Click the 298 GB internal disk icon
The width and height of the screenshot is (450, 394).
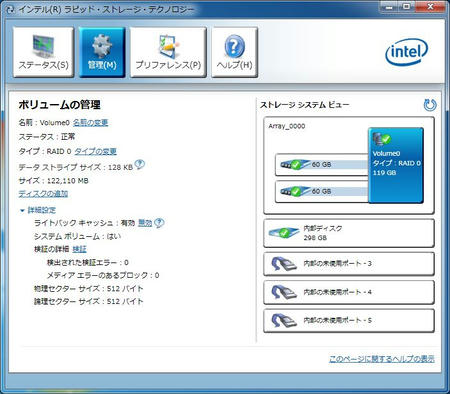[x=284, y=232]
